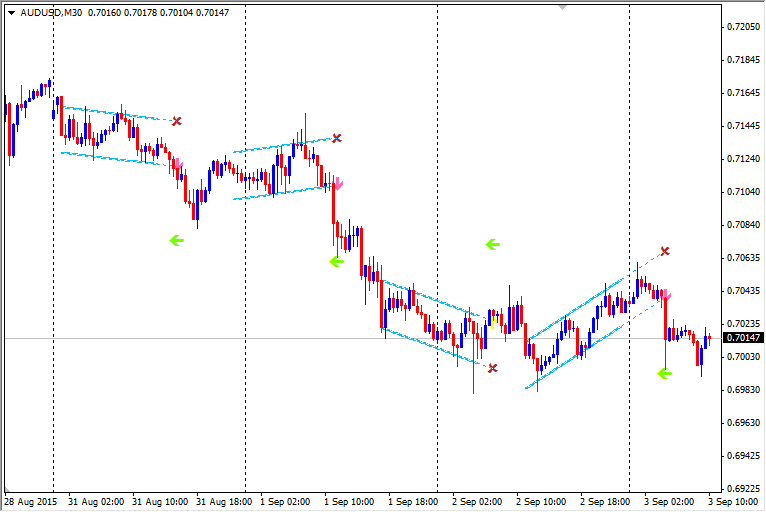The width and height of the screenshot is (766, 512).
Task: Click the 1 Sep 18:00 time label
Action: tap(413, 502)
